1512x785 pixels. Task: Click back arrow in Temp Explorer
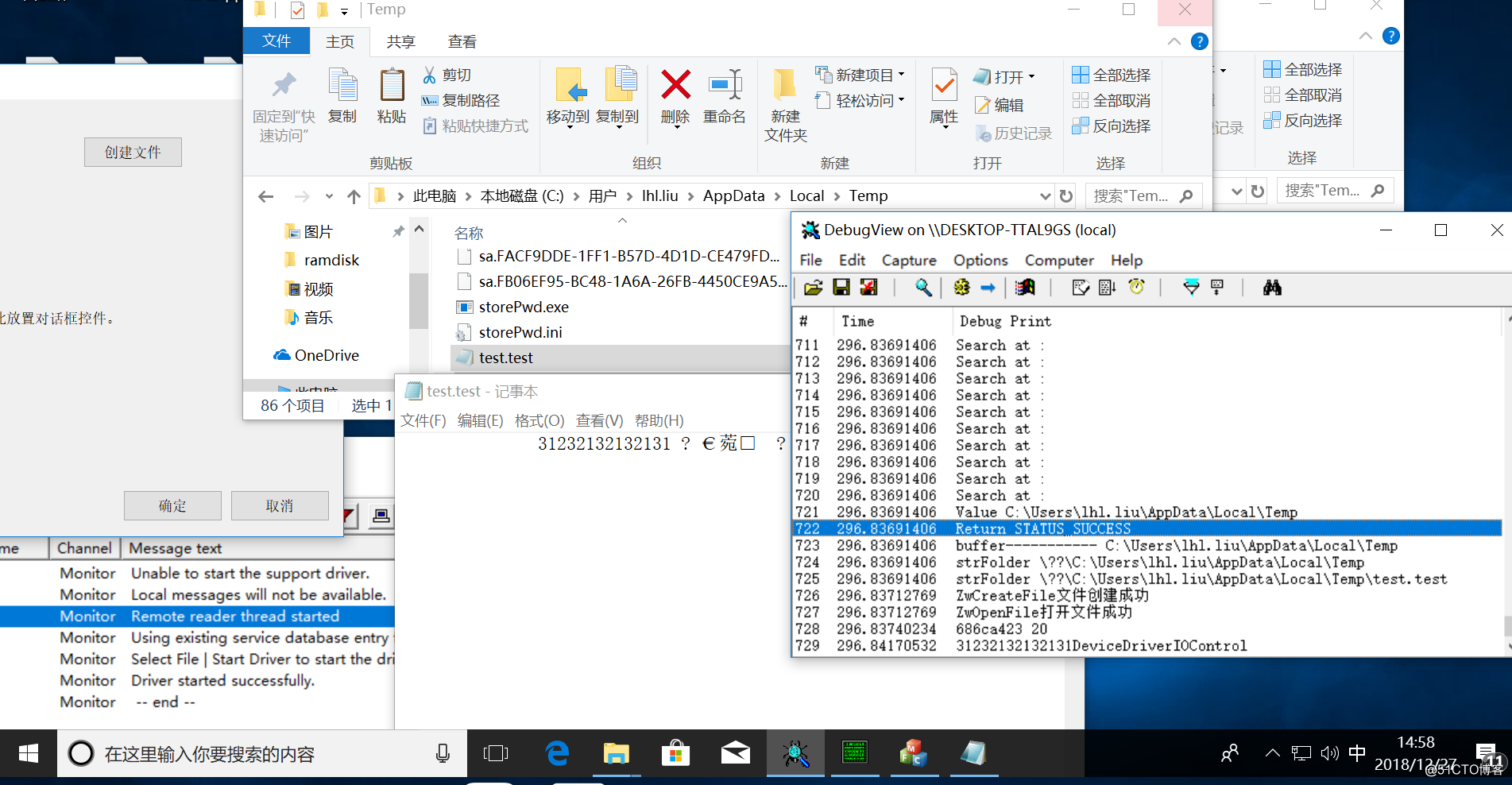click(266, 196)
